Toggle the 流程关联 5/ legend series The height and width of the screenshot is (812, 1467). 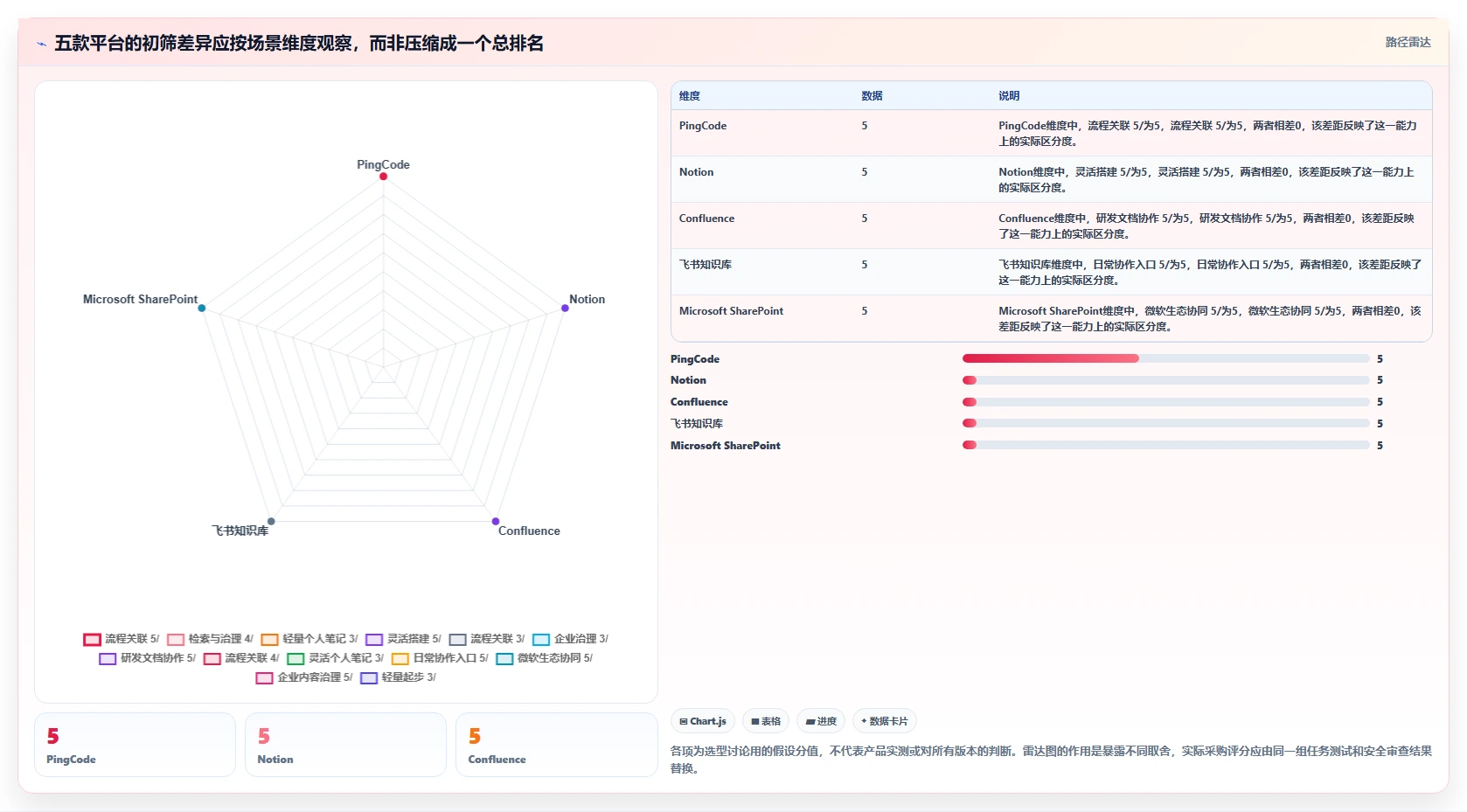pos(121,639)
